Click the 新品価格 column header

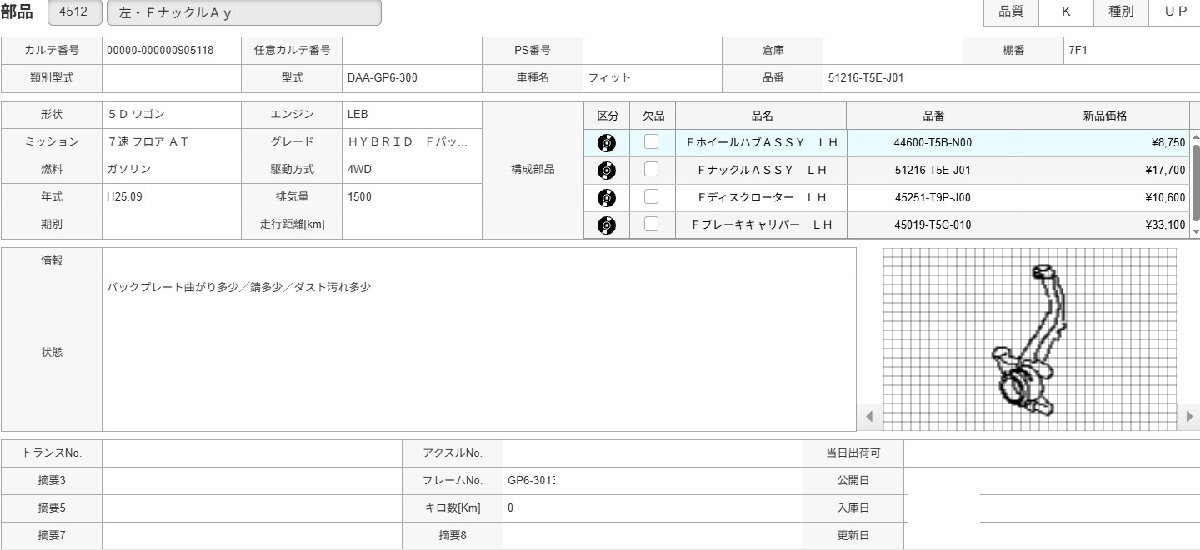(x=1104, y=115)
